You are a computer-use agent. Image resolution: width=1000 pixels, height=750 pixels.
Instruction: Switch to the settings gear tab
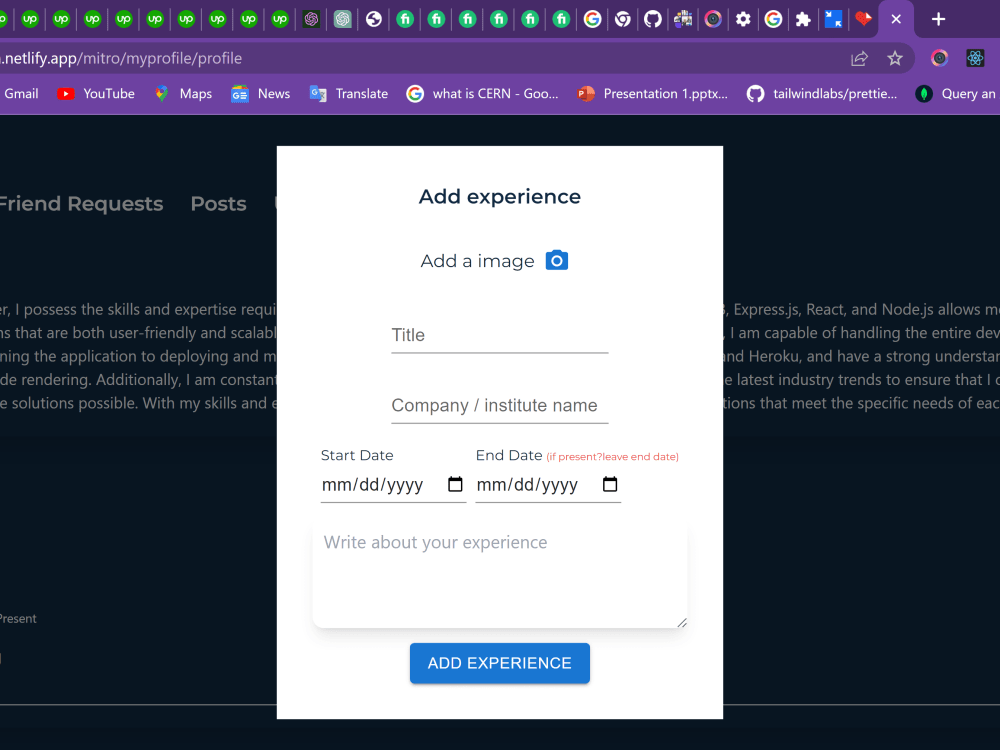point(743,19)
